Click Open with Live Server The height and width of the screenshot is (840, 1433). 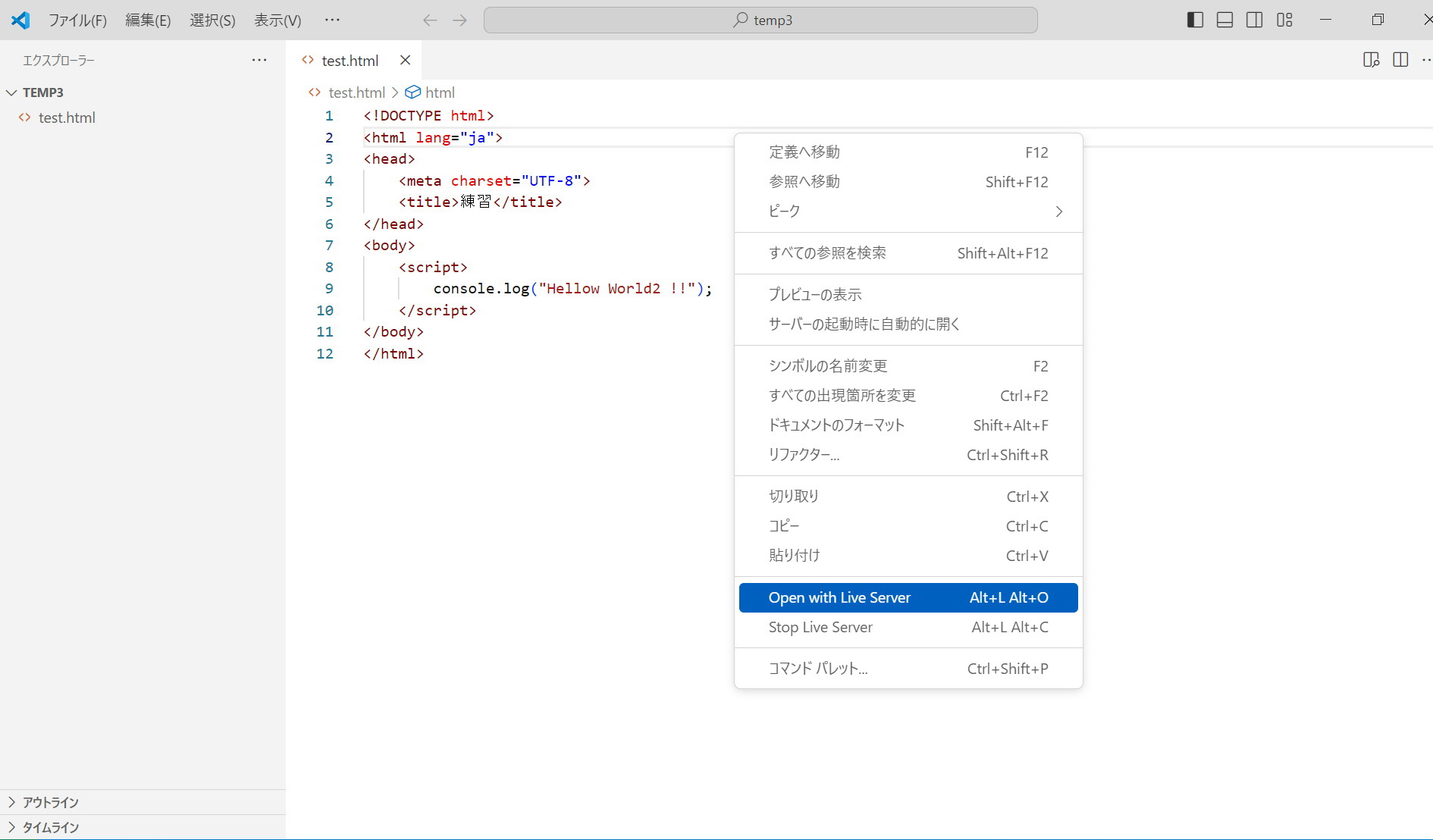click(x=908, y=597)
